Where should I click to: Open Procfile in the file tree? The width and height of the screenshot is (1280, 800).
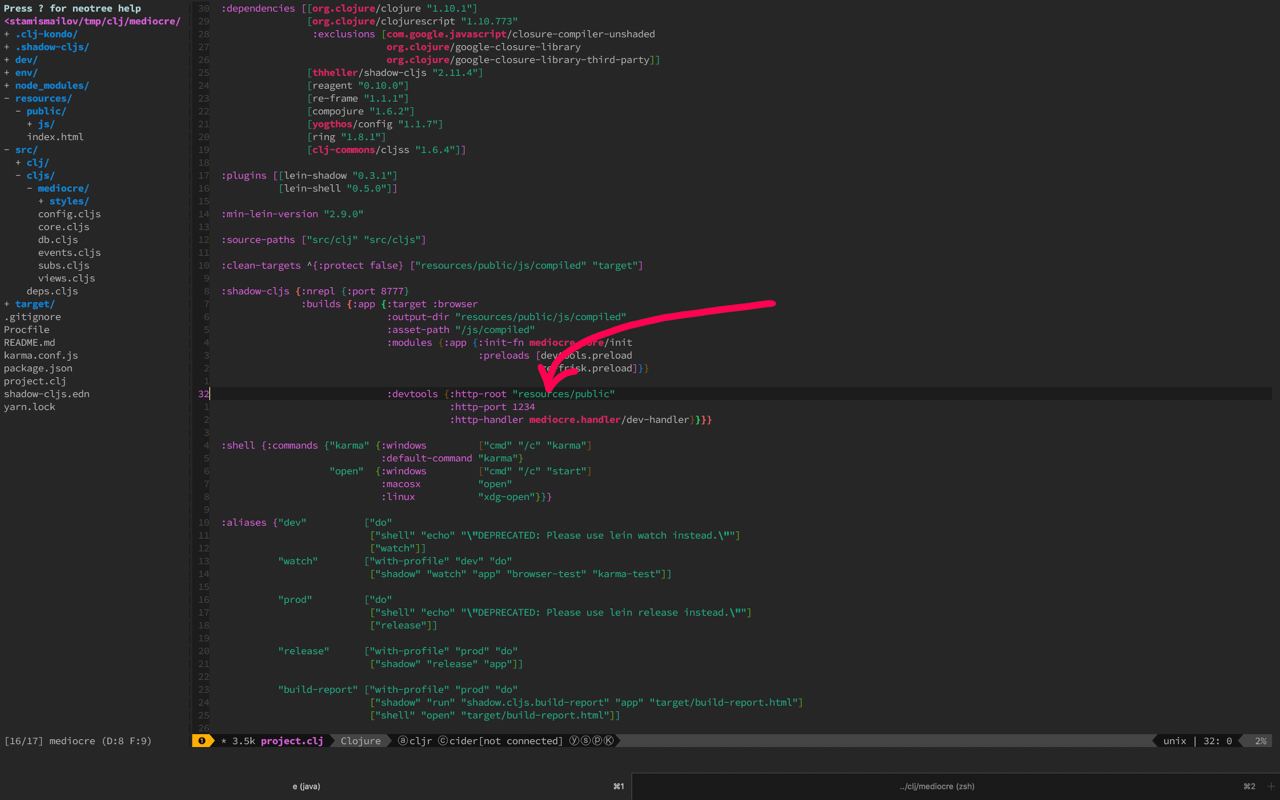coord(26,330)
